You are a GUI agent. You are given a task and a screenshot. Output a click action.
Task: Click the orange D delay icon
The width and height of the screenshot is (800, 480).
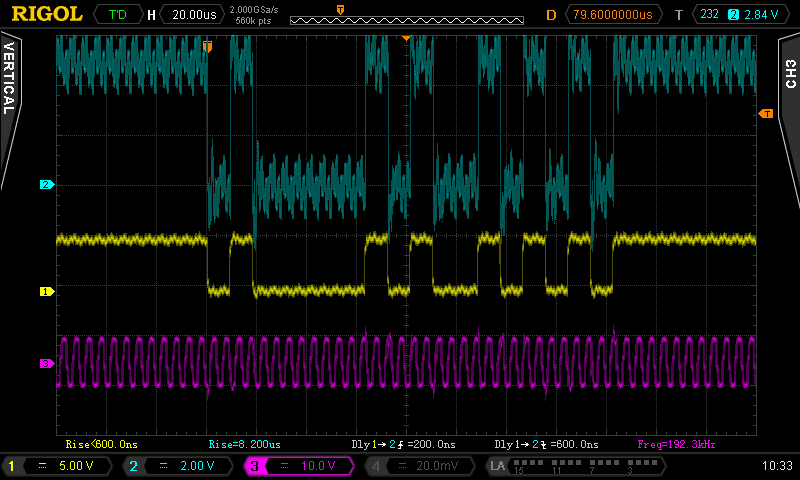tap(550, 15)
